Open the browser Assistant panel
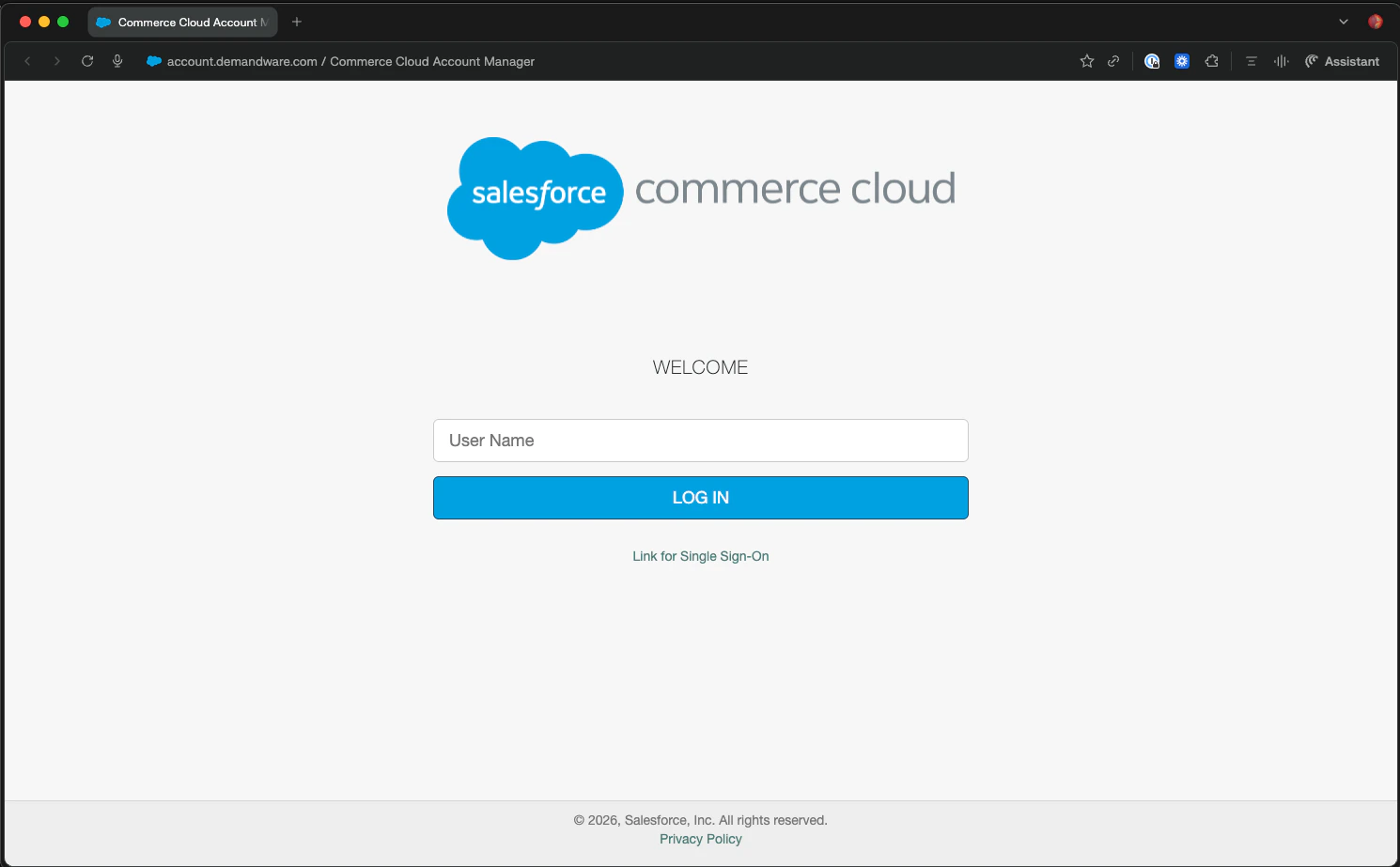 coord(1342,61)
